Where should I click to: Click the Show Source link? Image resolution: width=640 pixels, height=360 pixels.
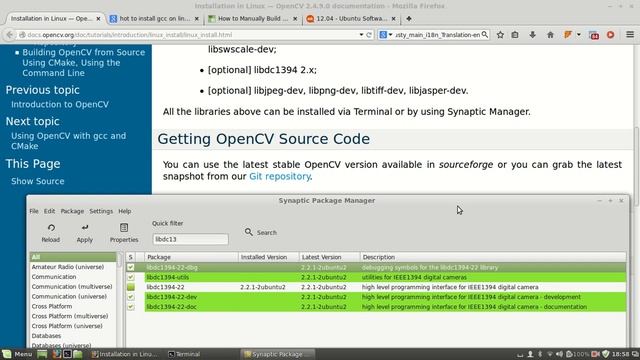coord(38,181)
